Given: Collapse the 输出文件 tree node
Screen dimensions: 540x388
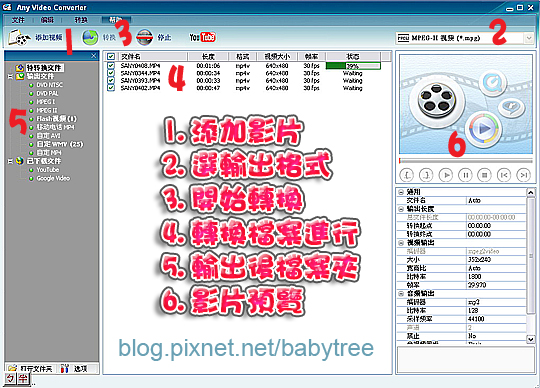Looking at the screenshot, I should pos(10,76).
